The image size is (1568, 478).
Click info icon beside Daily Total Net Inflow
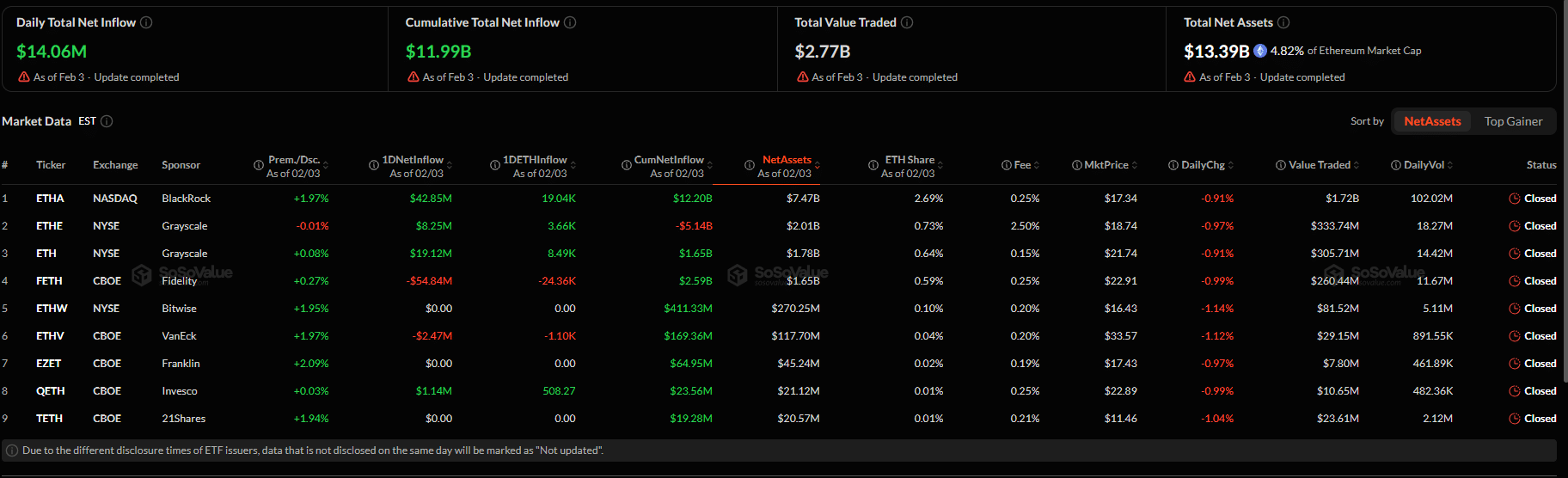146,22
